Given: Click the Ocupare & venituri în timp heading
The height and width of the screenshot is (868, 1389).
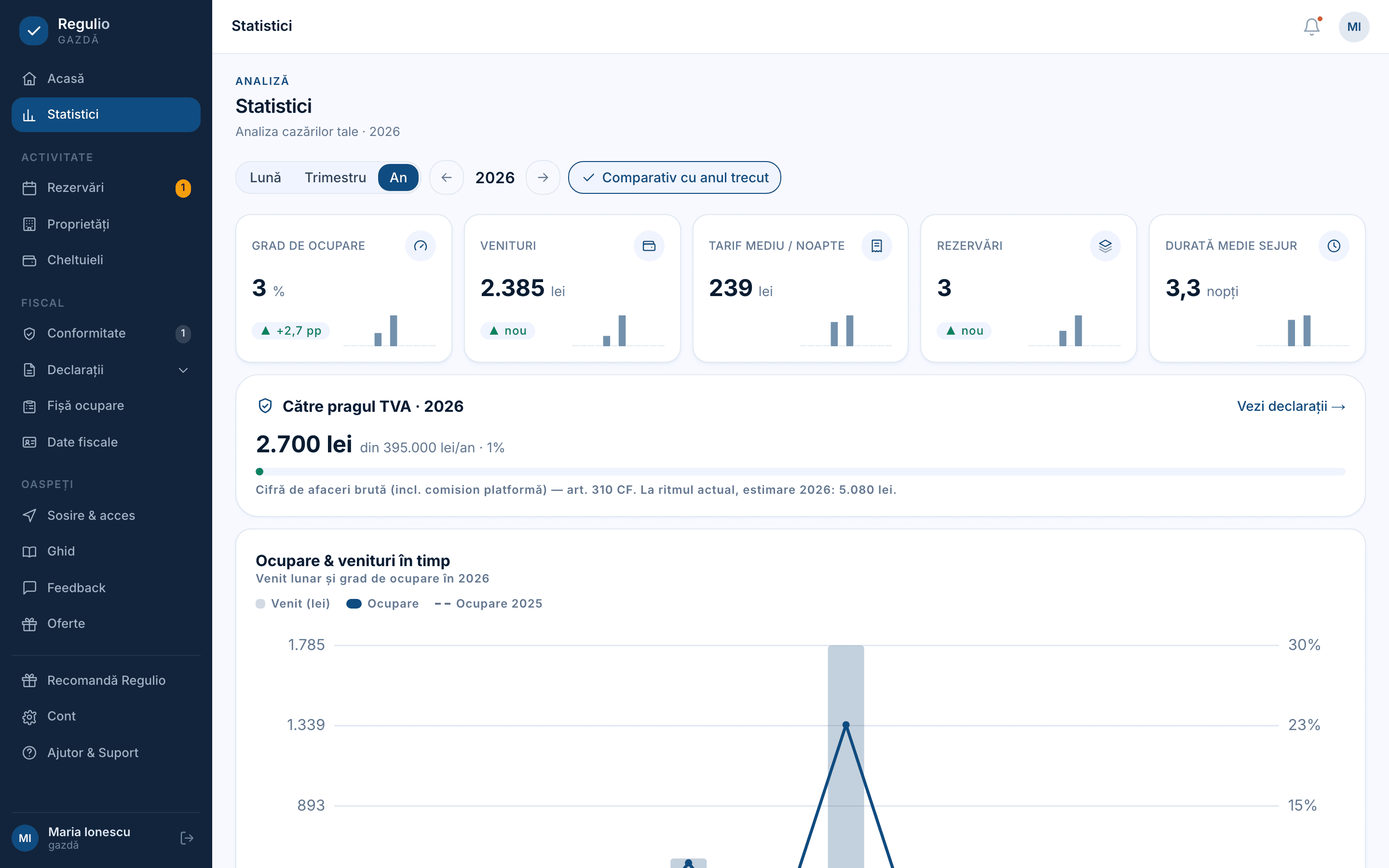Looking at the screenshot, I should (x=353, y=561).
